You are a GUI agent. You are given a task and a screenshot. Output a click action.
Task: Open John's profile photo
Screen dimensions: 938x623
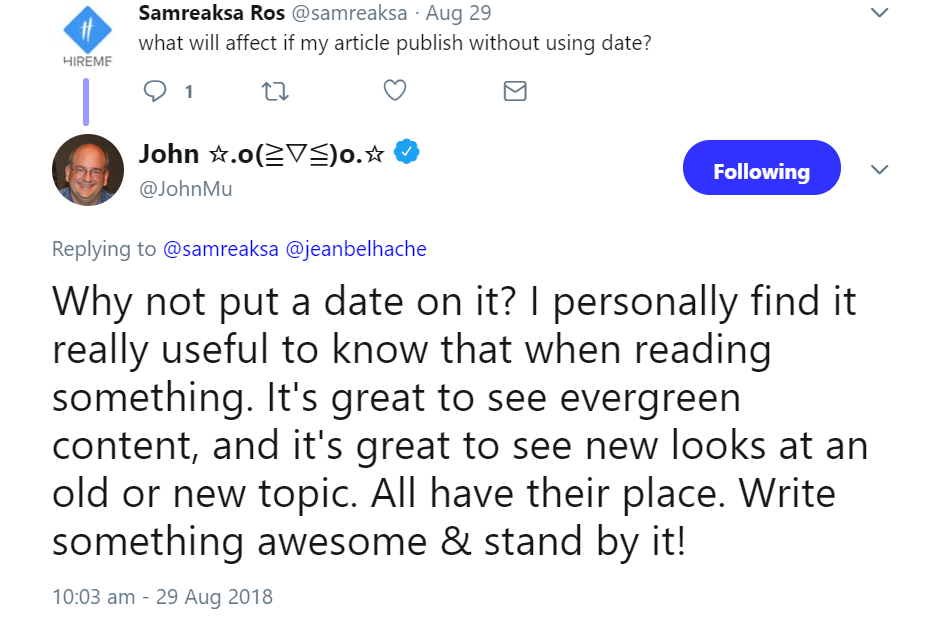coord(88,170)
